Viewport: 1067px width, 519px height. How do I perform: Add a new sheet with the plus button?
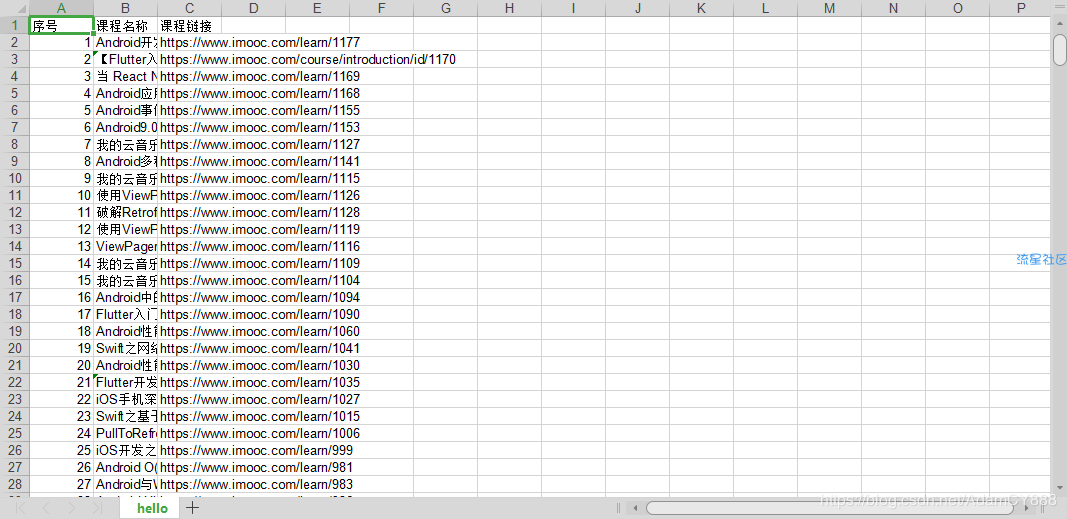coord(193,507)
